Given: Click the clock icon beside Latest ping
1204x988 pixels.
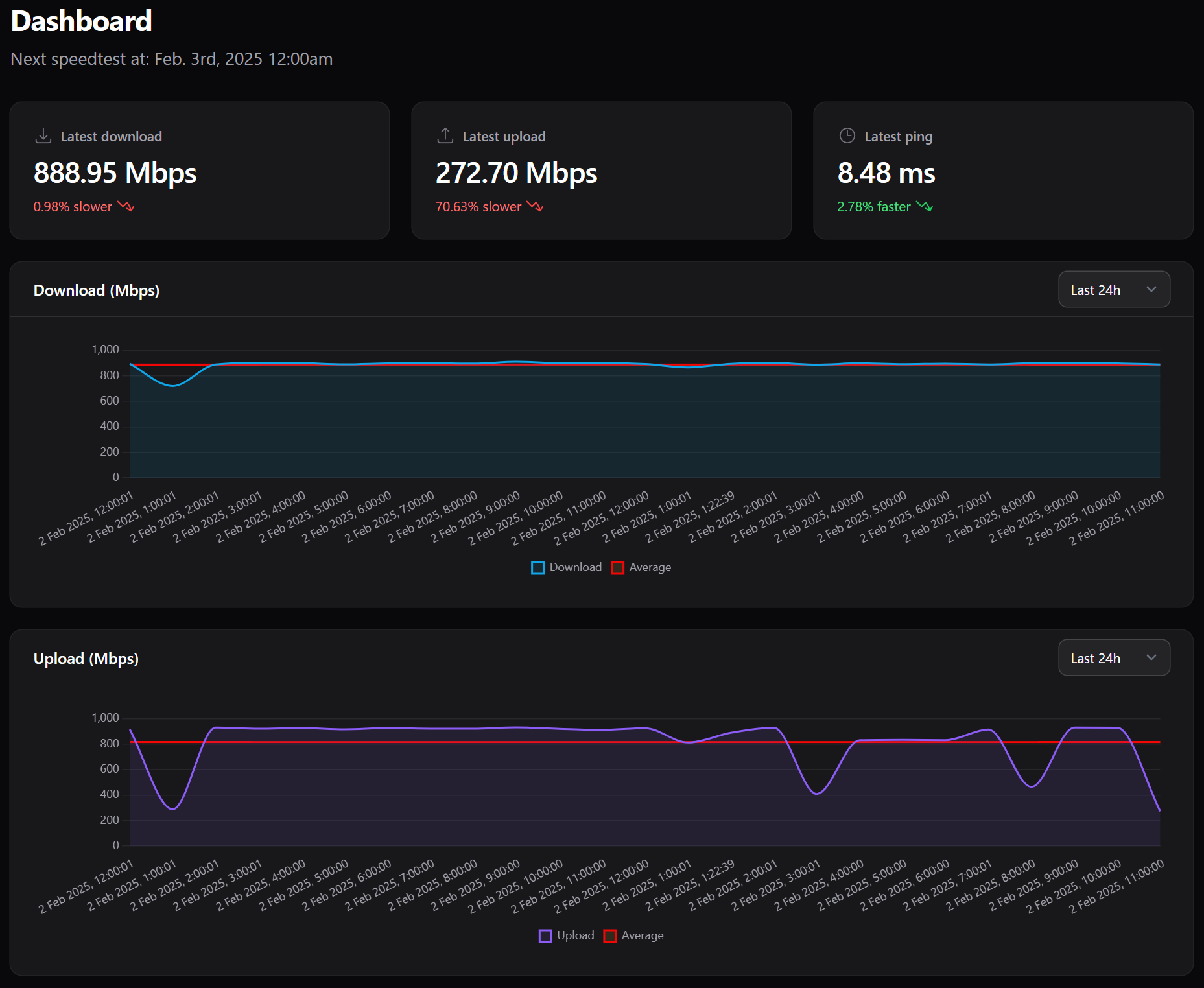Looking at the screenshot, I should 847,135.
